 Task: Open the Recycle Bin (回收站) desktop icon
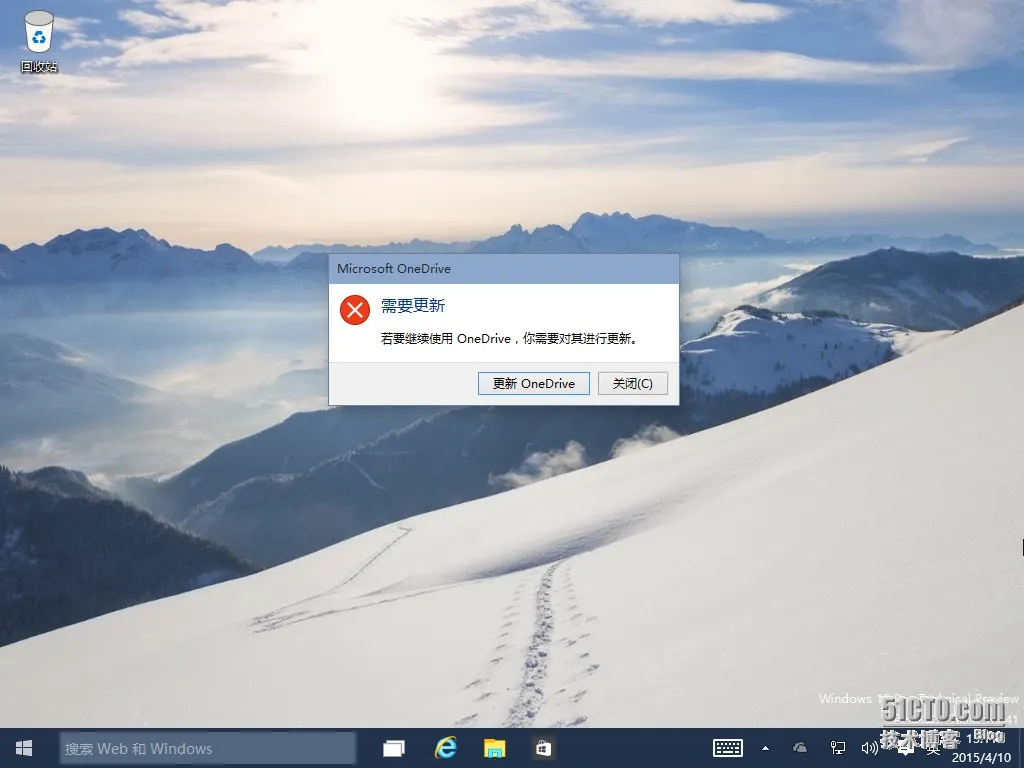pos(39,41)
